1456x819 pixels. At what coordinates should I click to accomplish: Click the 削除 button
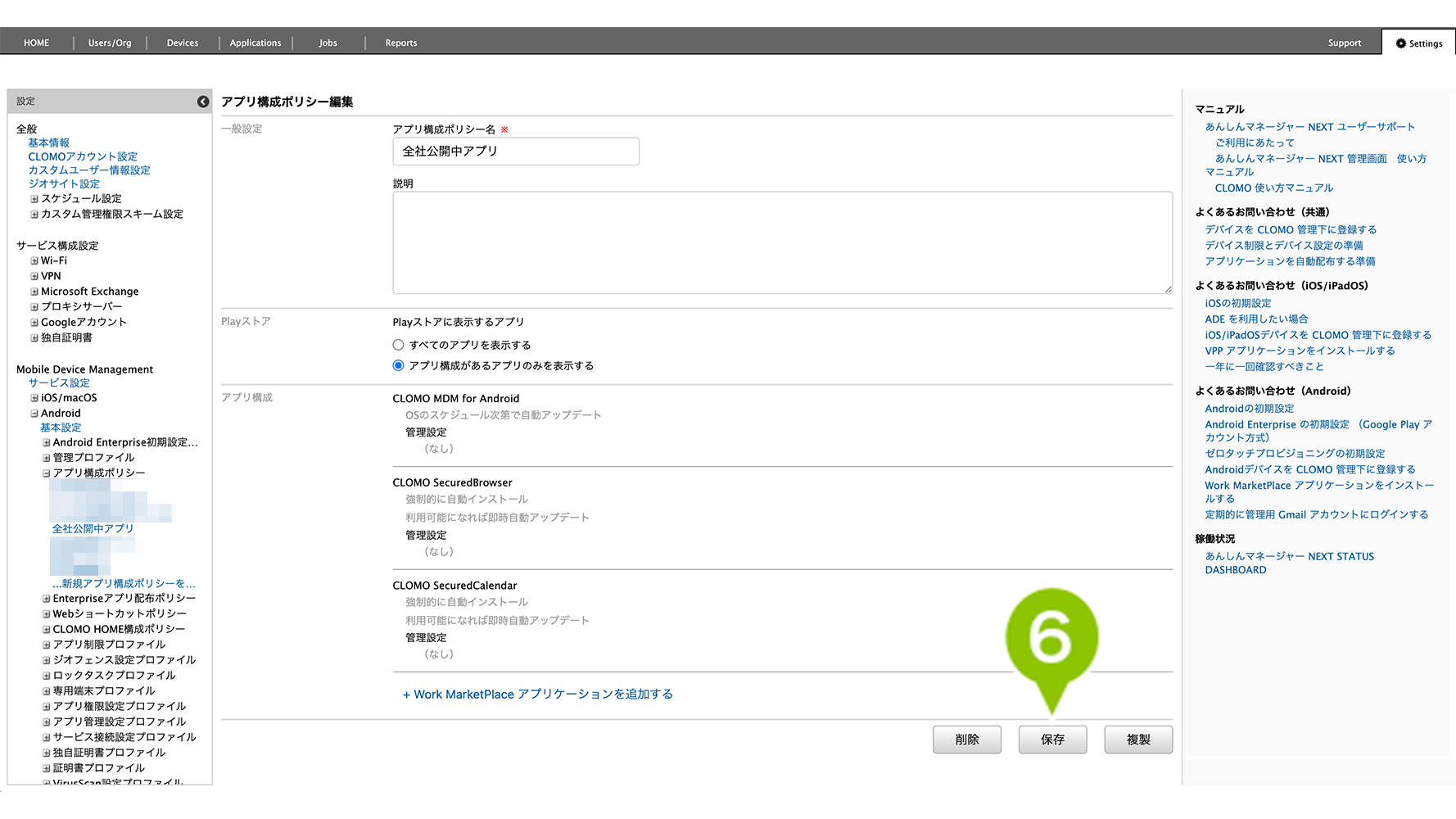point(967,740)
